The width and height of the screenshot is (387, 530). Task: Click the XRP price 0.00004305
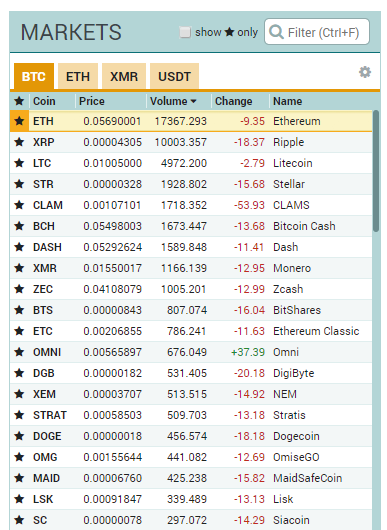click(x=113, y=142)
